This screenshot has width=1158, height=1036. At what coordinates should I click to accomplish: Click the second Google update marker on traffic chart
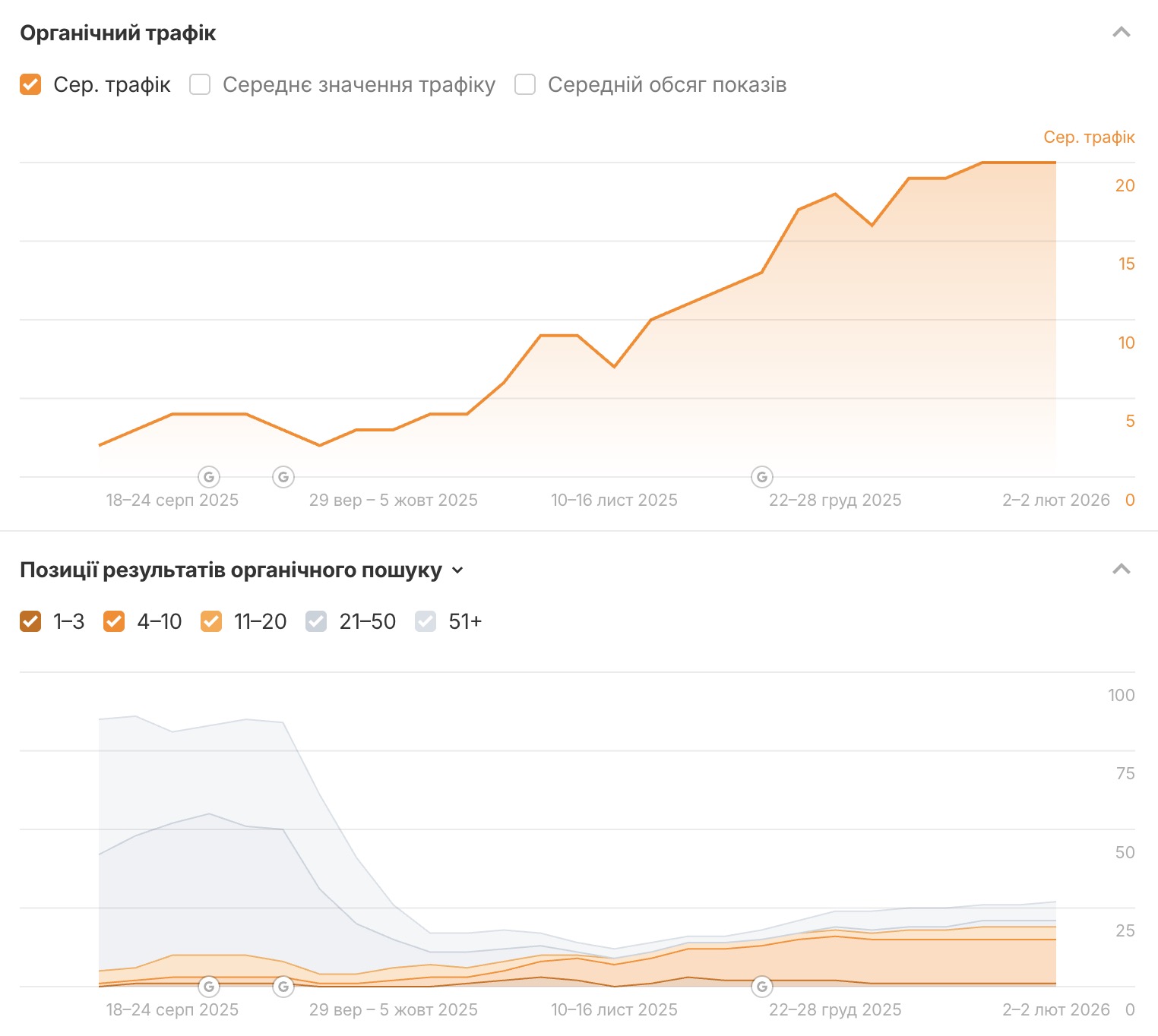(283, 477)
